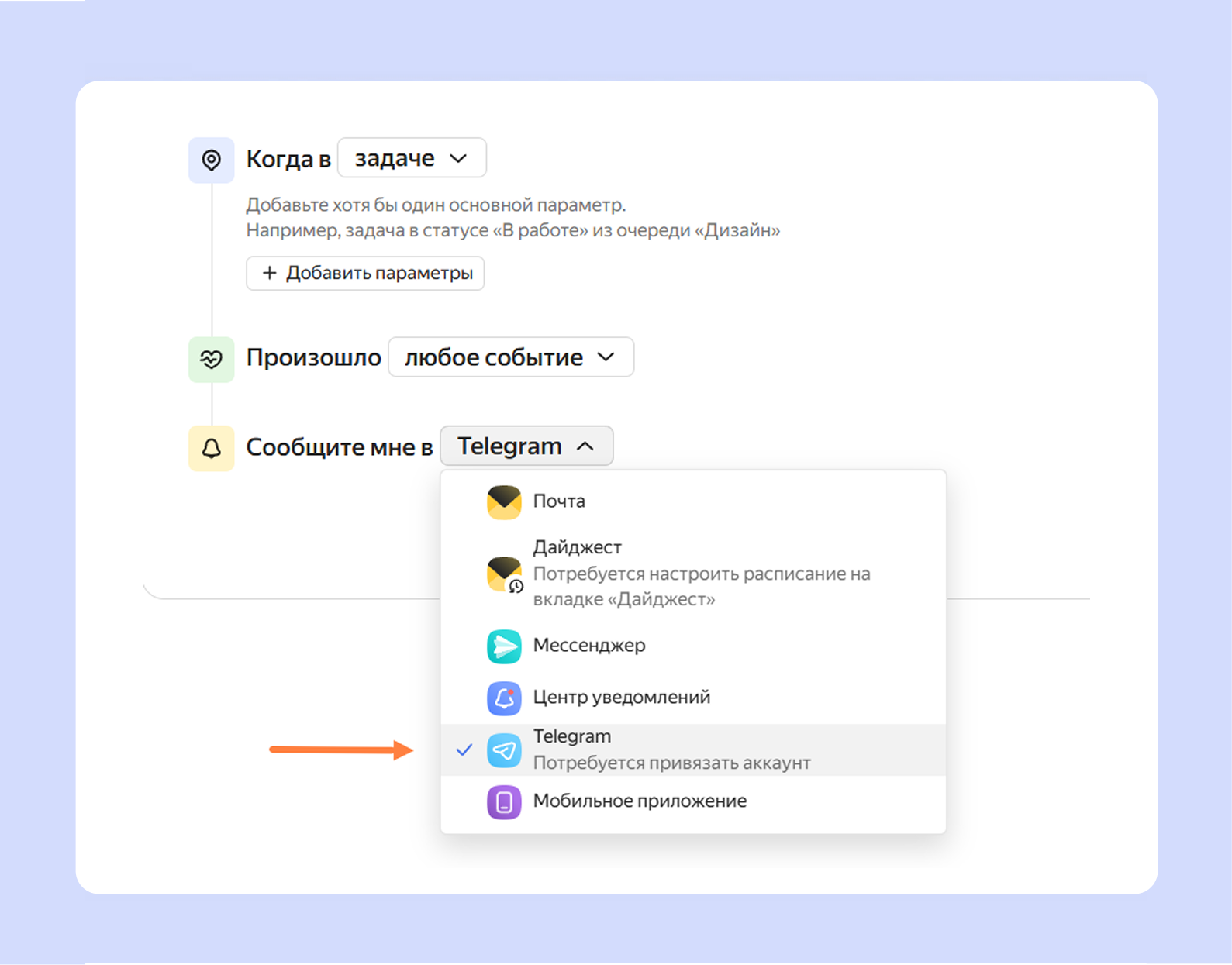Click the Центр уведомлений bell icon

click(x=504, y=698)
